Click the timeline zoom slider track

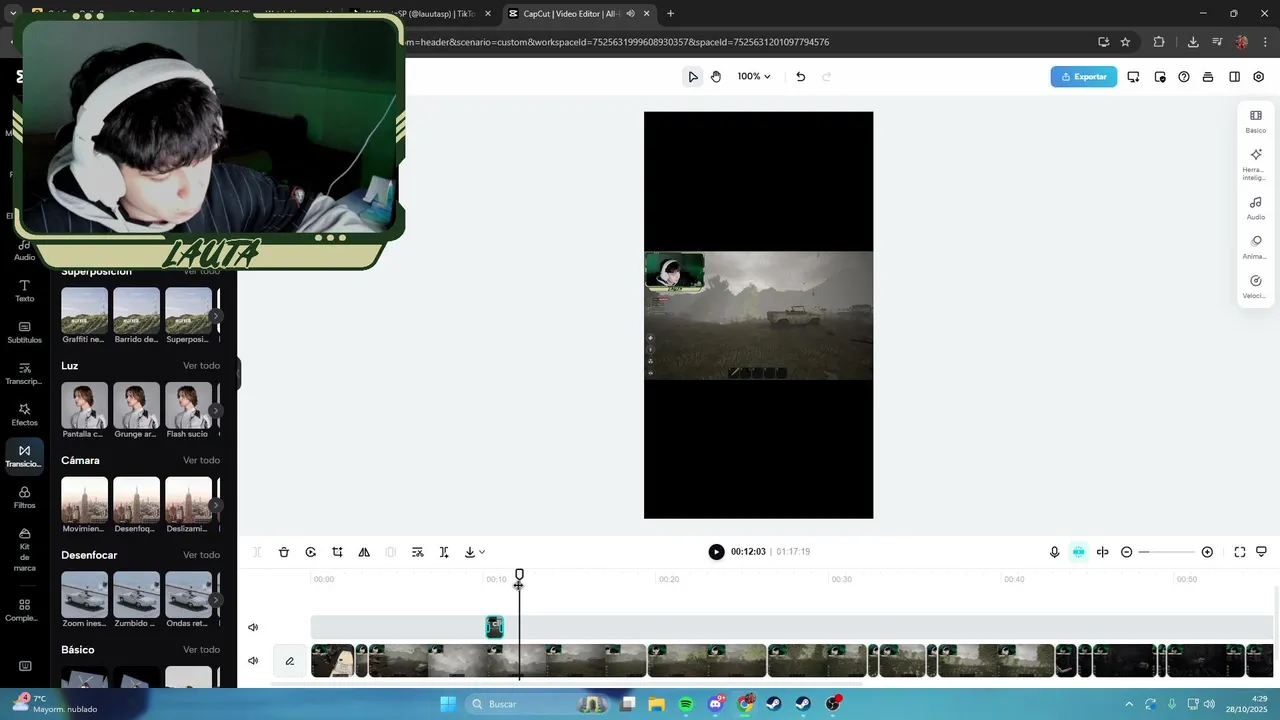pos(1166,552)
